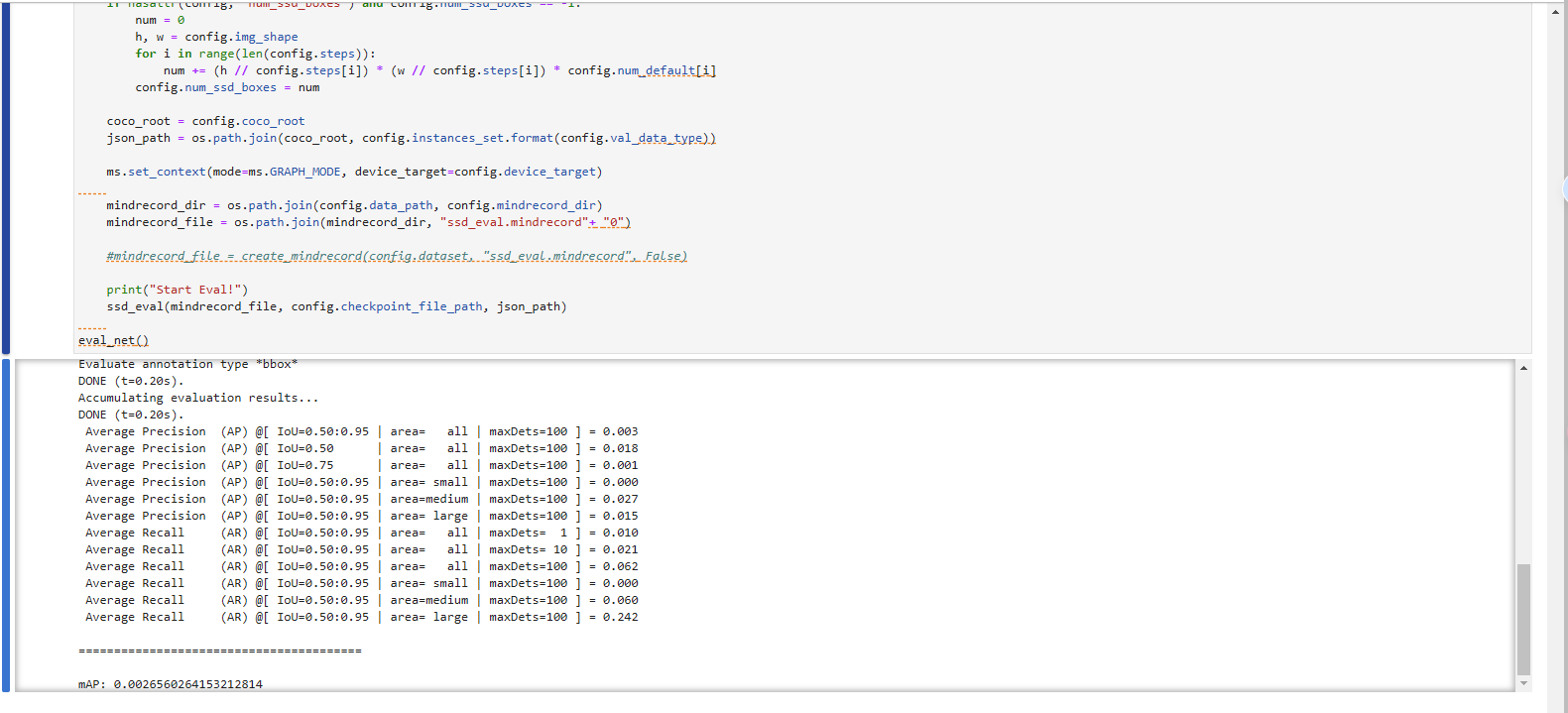Image resolution: width=1568 pixels, height=713 pixels.
Task: Click the coco_root assignment line
Action: click(x=205, y=121)
